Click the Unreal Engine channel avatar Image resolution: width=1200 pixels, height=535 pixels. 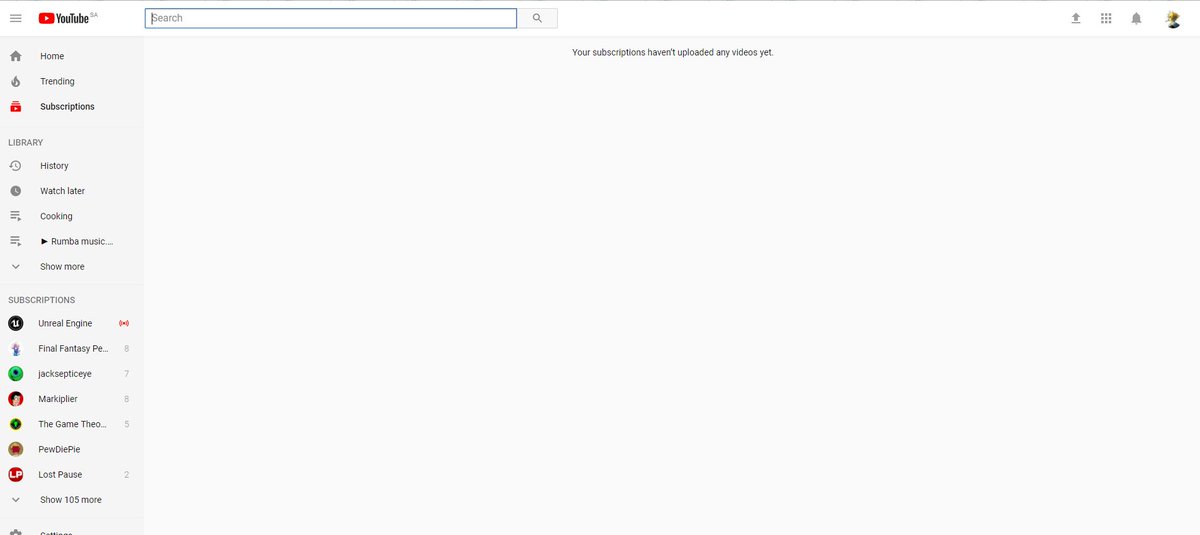pos(16,323)
